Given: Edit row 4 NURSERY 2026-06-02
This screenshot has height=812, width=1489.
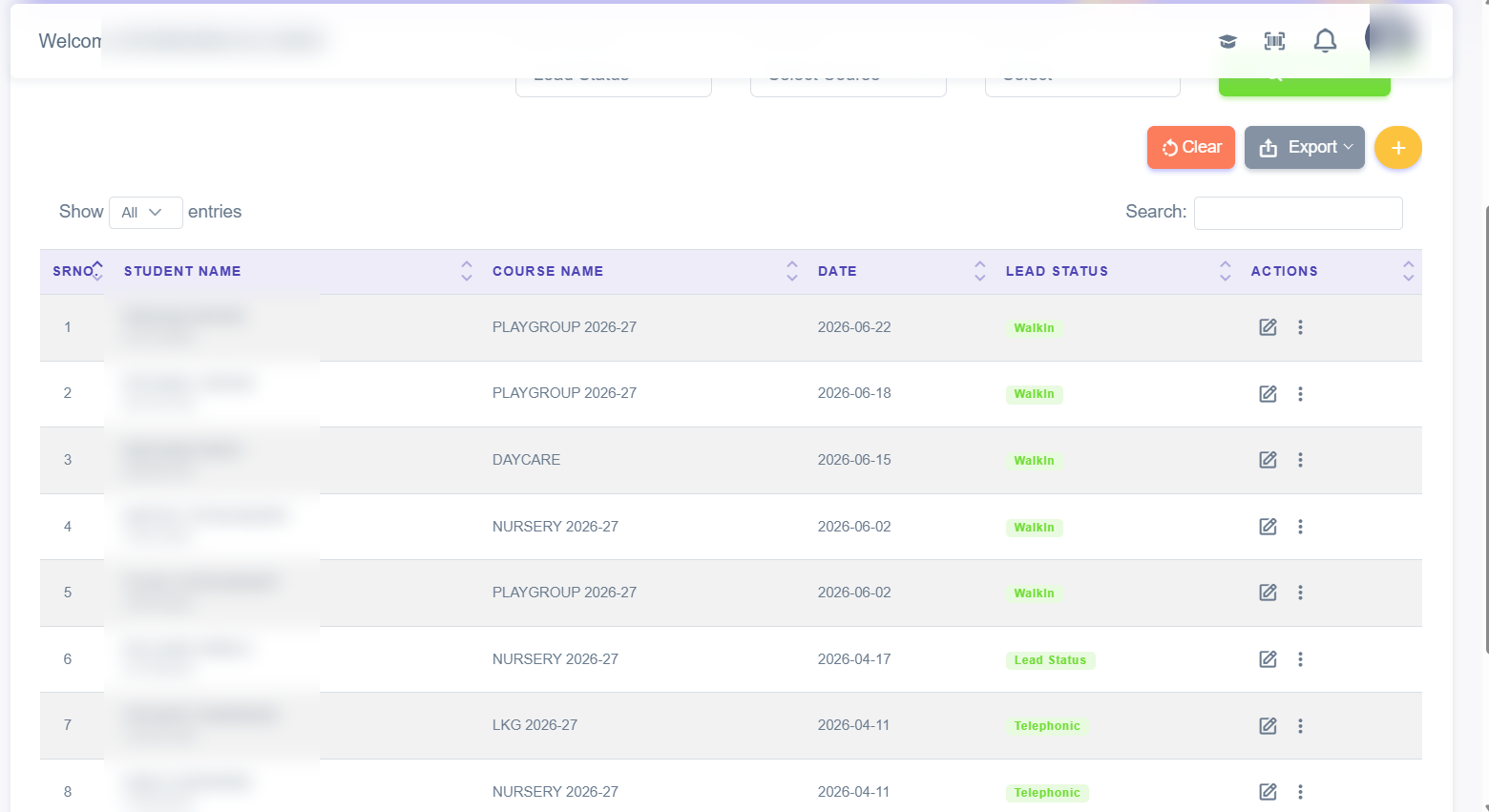Looking at the screenshot, I should [1268, 527].
